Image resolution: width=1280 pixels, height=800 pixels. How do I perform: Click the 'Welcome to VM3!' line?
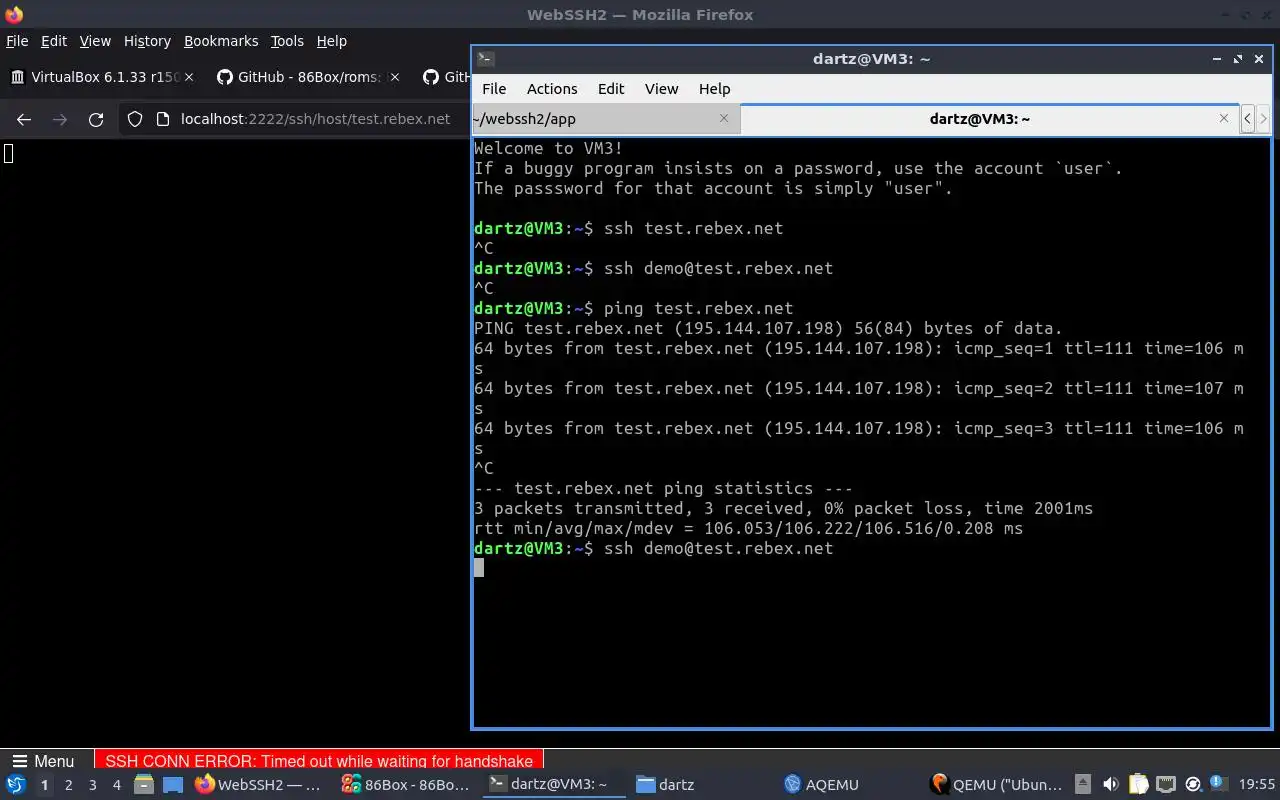(x=548, y=148)
